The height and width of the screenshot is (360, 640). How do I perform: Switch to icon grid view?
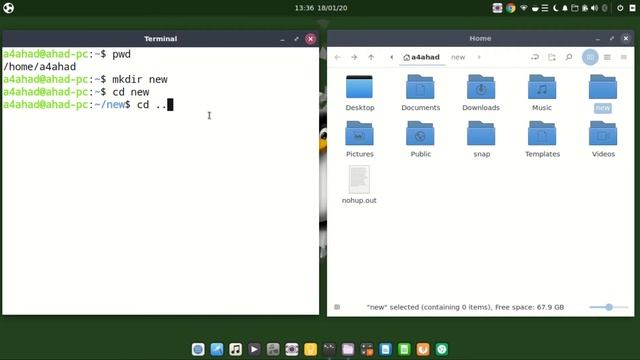[x=590, y=58]
